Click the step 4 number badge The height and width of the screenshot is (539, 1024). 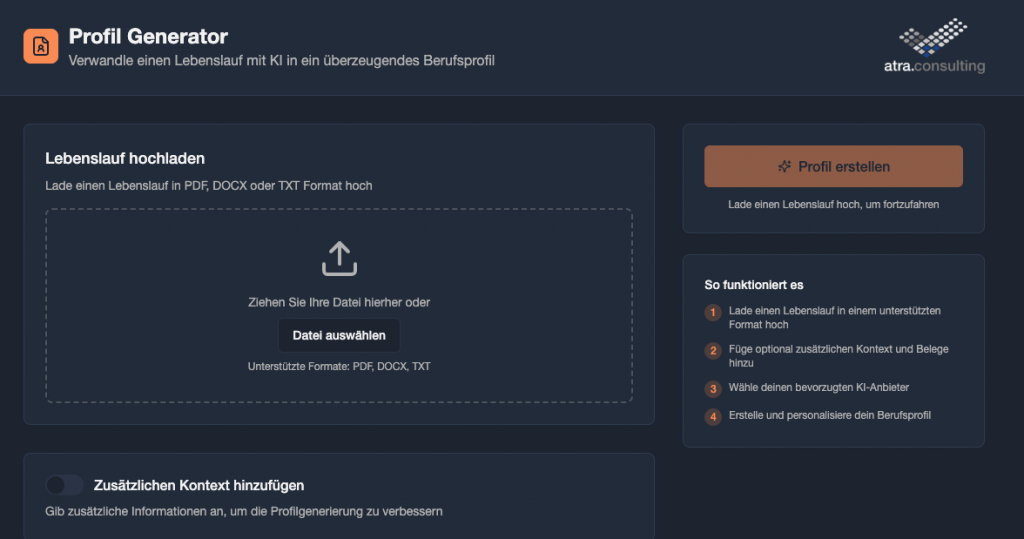point(713,416)
